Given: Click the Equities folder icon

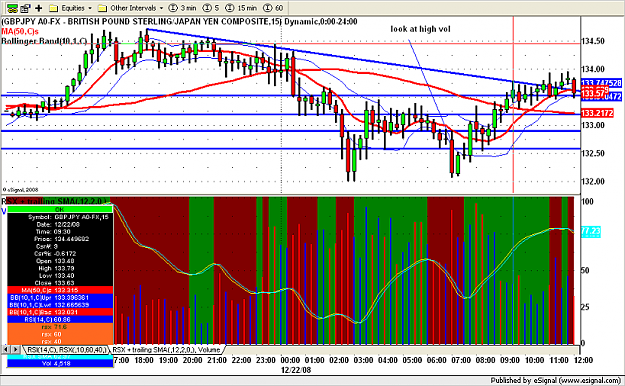Looking at the screenshot, I should [54, 8].
